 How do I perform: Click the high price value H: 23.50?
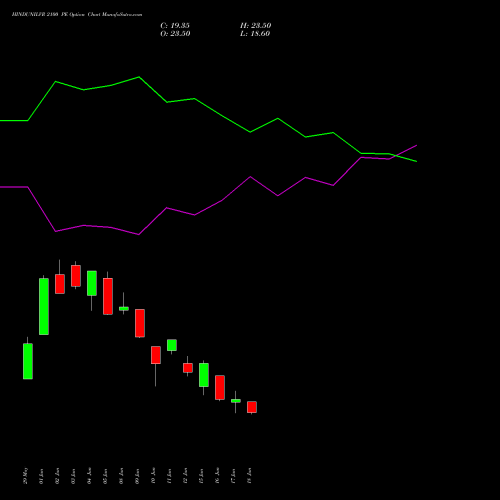[256, 26]
